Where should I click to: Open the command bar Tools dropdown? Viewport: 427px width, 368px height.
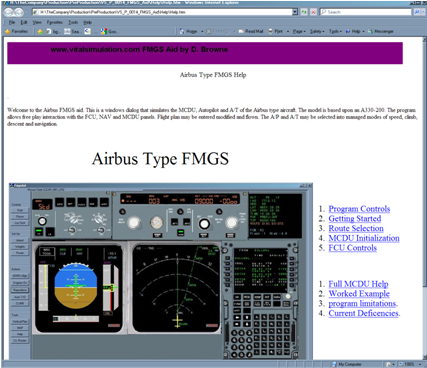pyautogui.click(x=335, y=31)
